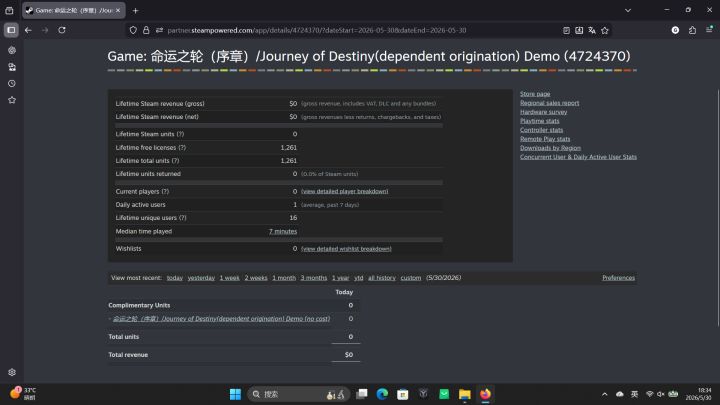This screenshot has height=405, width=720.
Task: Open the Windows Start menu
Action: [235, 394]
